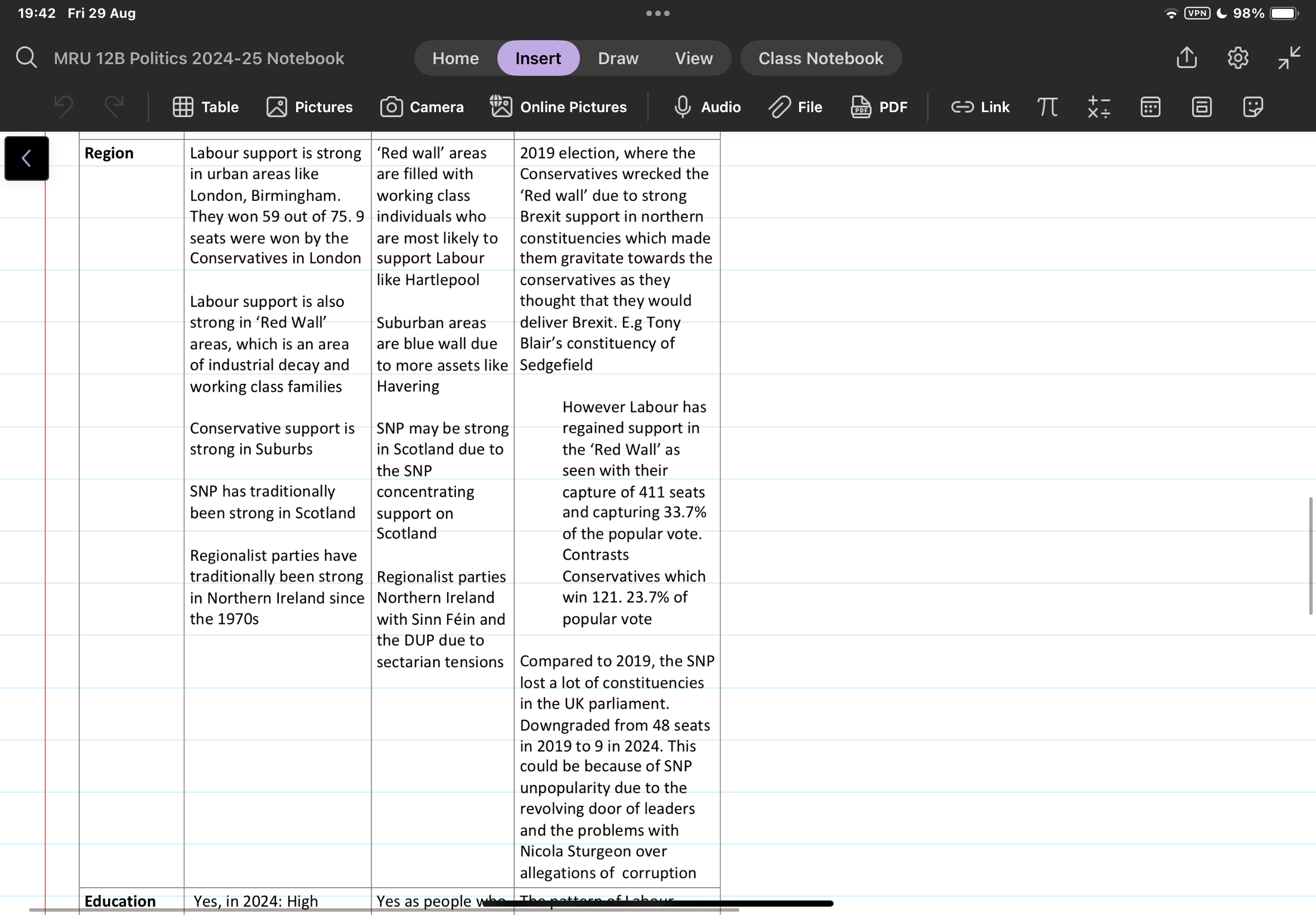The image size is (1316, 915).
Task: Click text 'SNP may be strong'
Action: click(442, 428)
